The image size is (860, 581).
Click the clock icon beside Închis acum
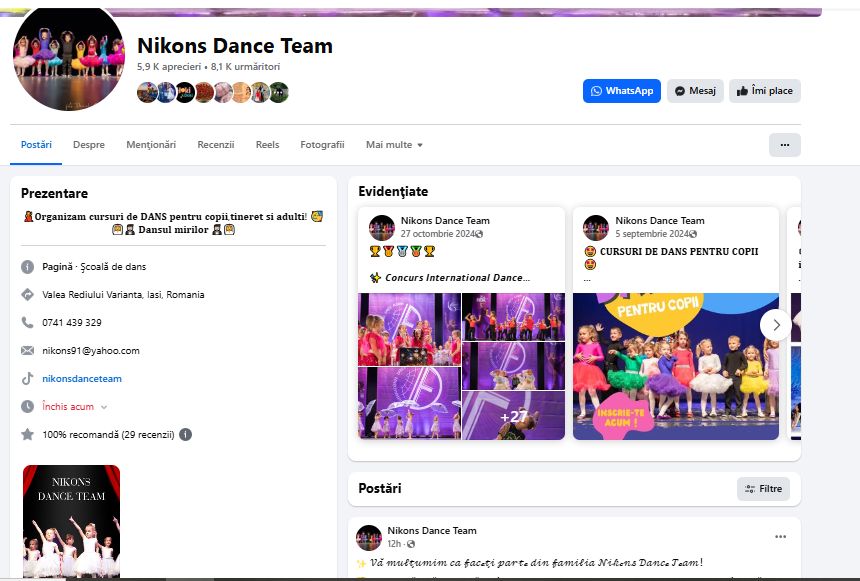pyautogui.click(x=27, y=407)
